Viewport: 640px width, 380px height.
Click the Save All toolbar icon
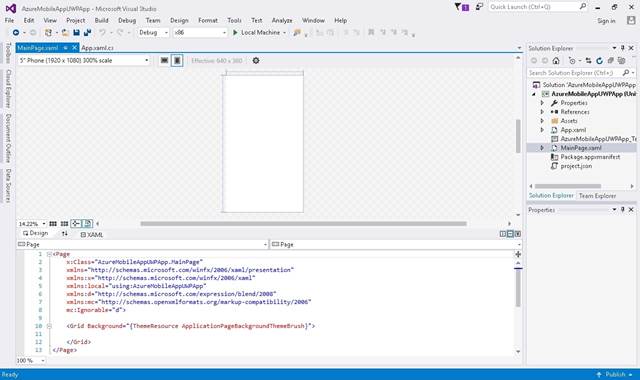click(87, 32)
